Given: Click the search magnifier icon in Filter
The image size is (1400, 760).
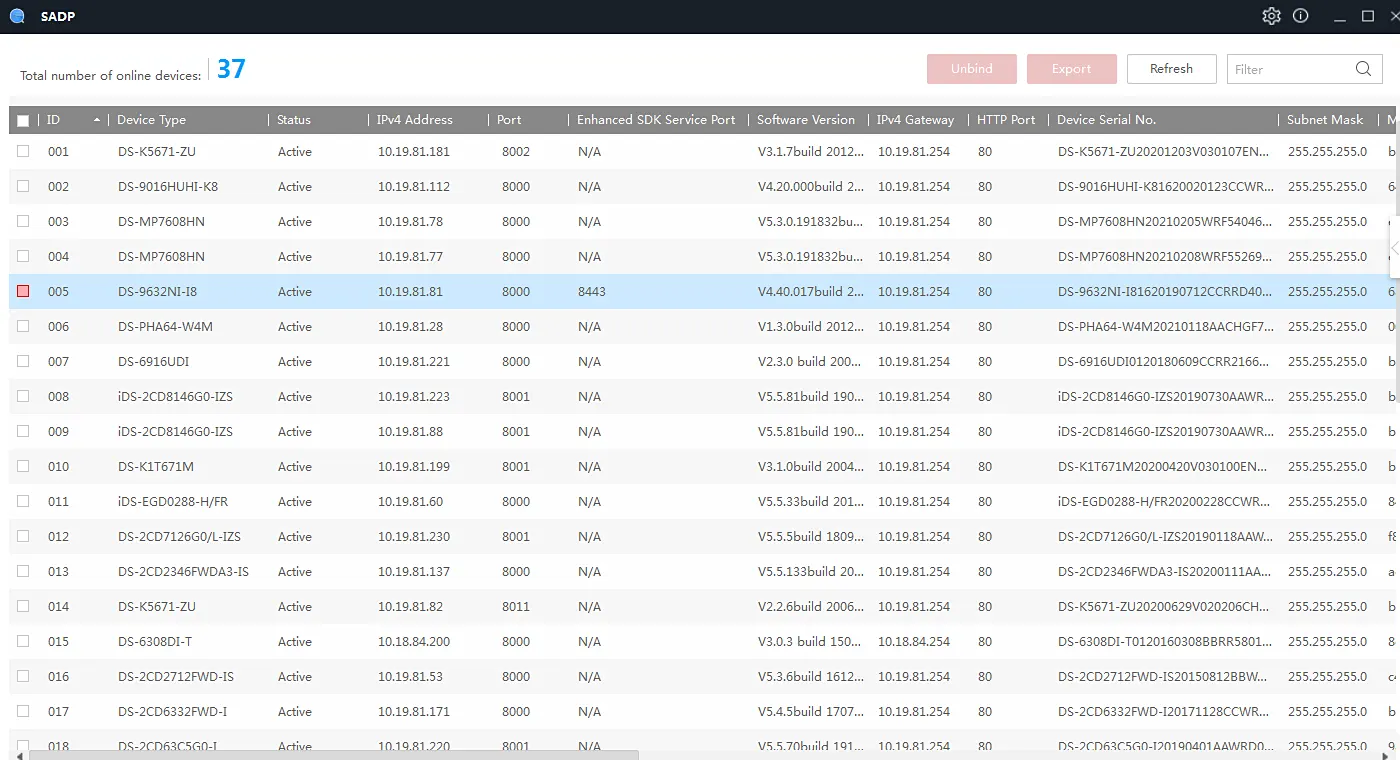Looking at the screenshot, I should tap(1363, 69).
